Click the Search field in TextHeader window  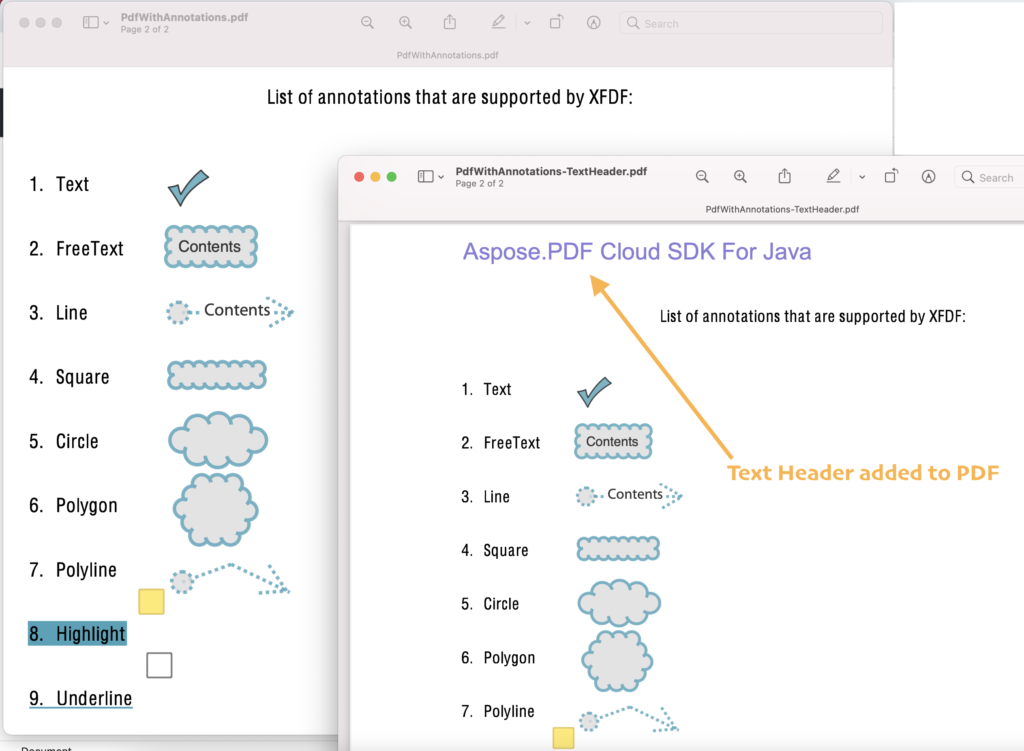tap(989, 178)
